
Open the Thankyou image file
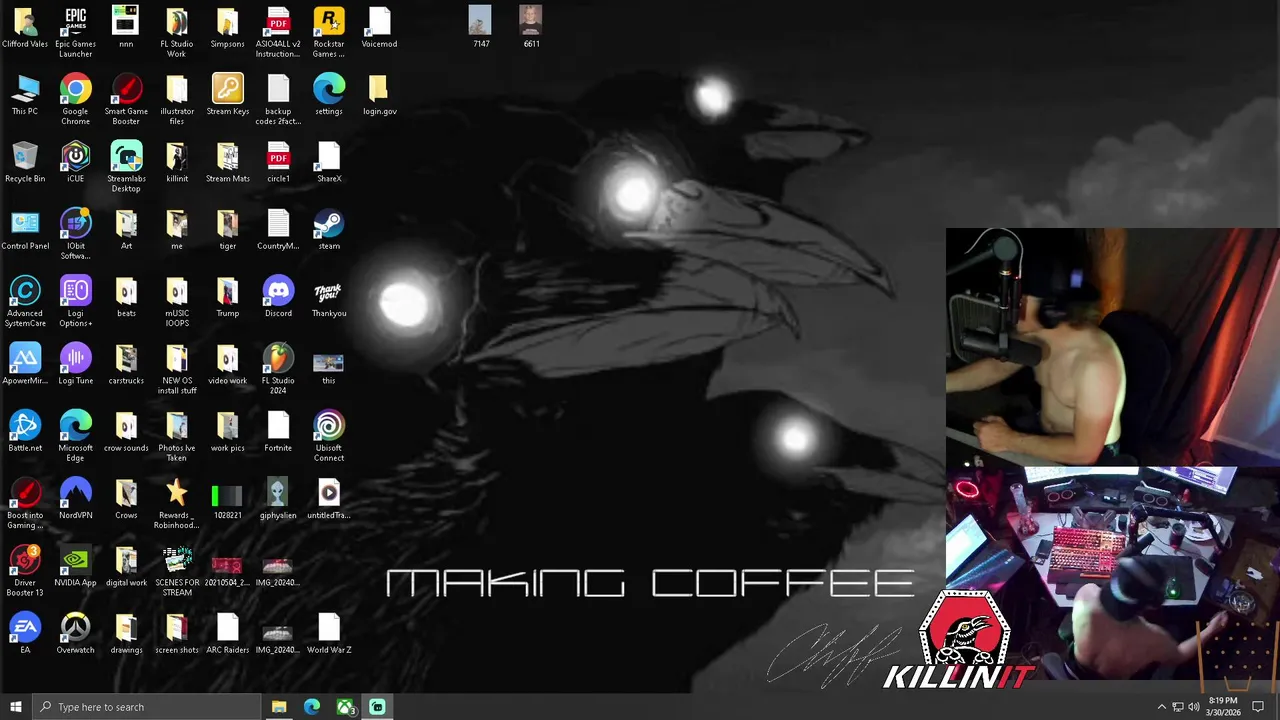pos(329,291)
